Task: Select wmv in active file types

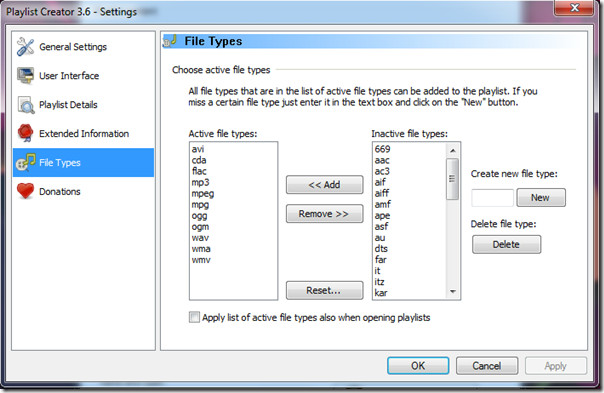Action: (233, 260)
